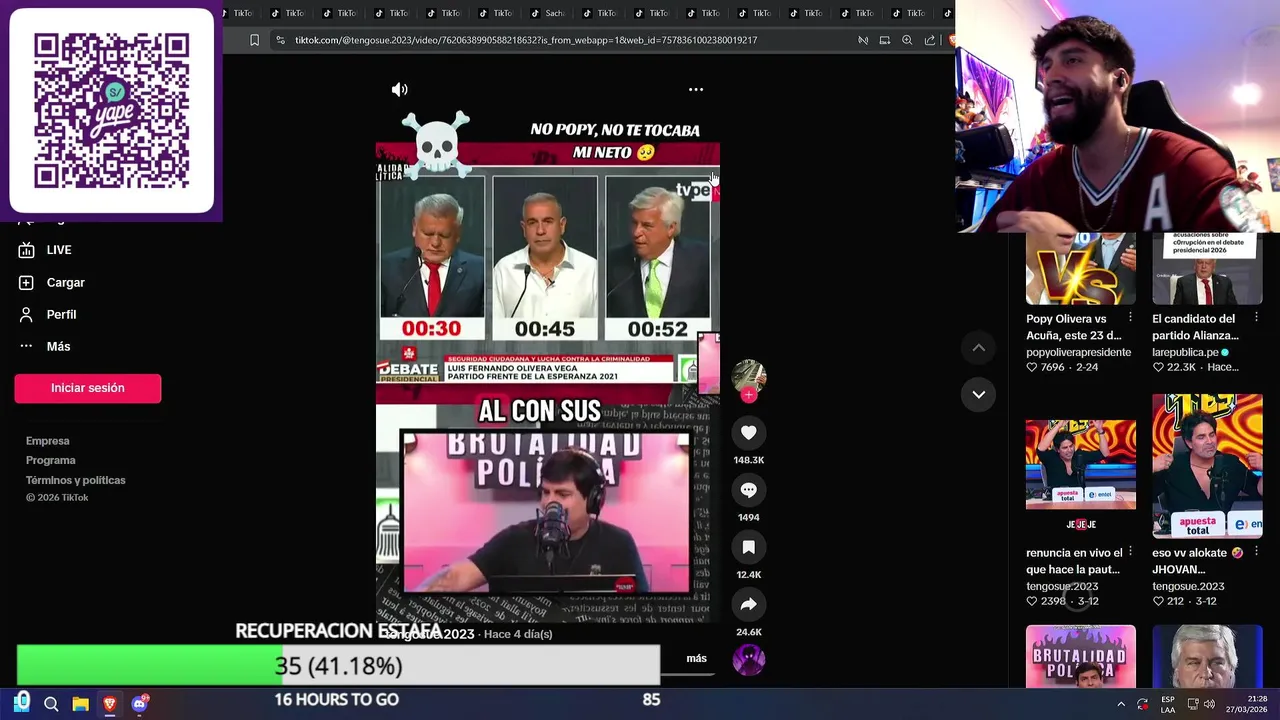The width and height of the screenshot is (1280, 720).
Task: Show hidden tray icons chevron
Action: (1121, 704)
